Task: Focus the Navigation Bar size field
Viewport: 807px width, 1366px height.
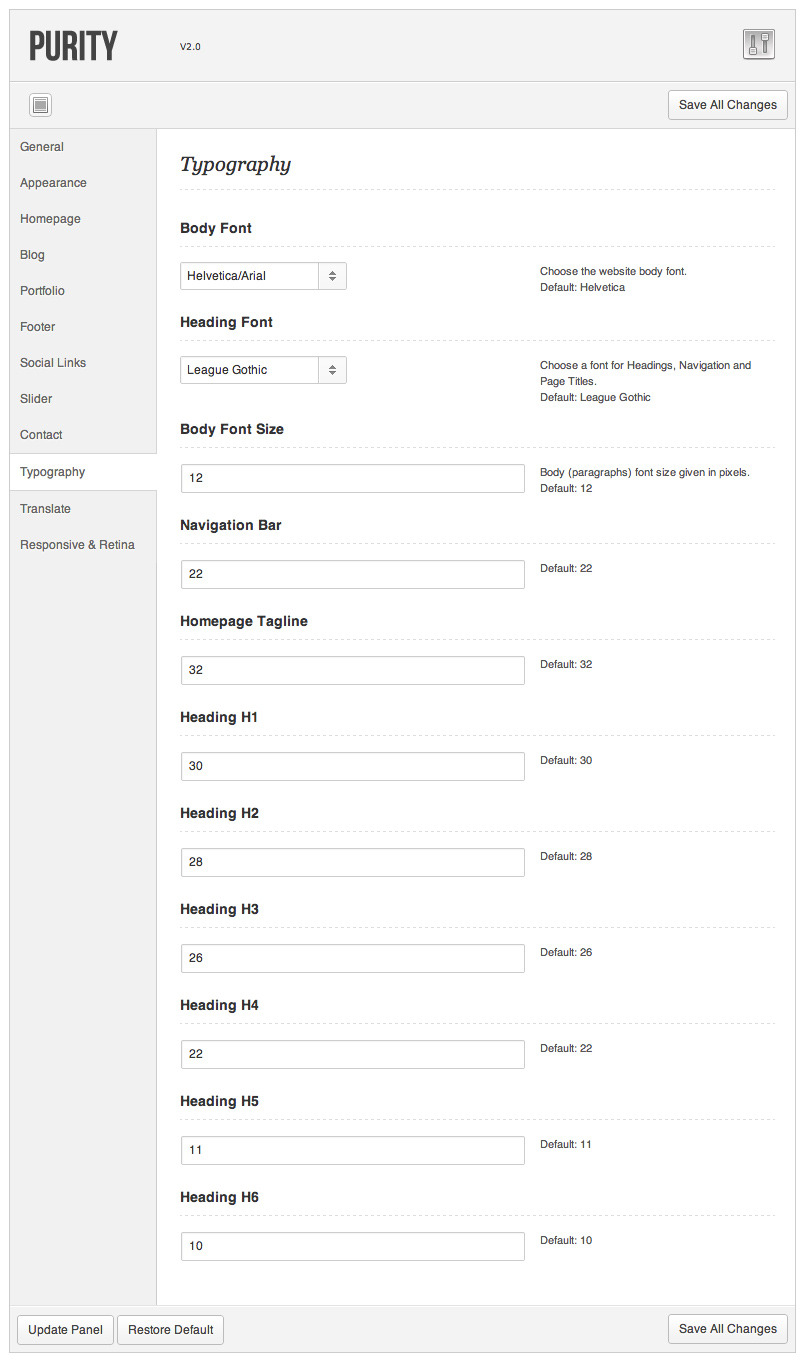Action: click(x=352, y=574)
